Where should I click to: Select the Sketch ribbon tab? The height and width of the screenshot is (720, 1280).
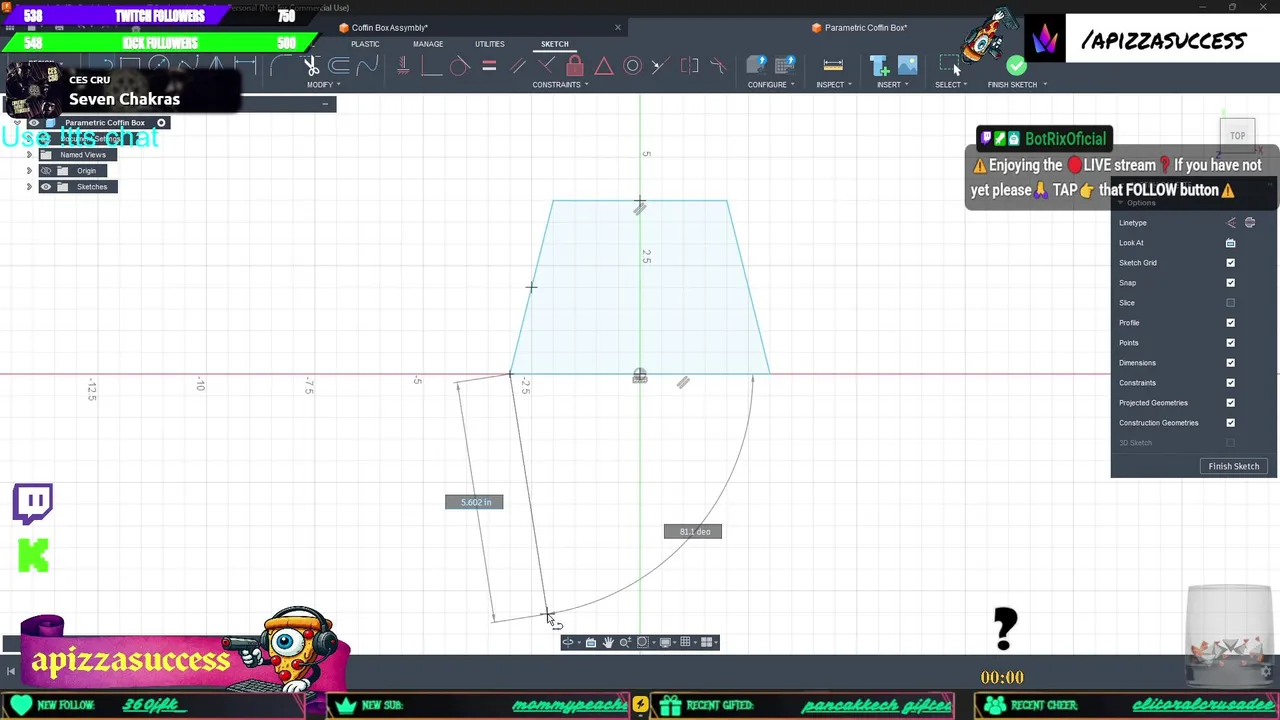(555, 44)
